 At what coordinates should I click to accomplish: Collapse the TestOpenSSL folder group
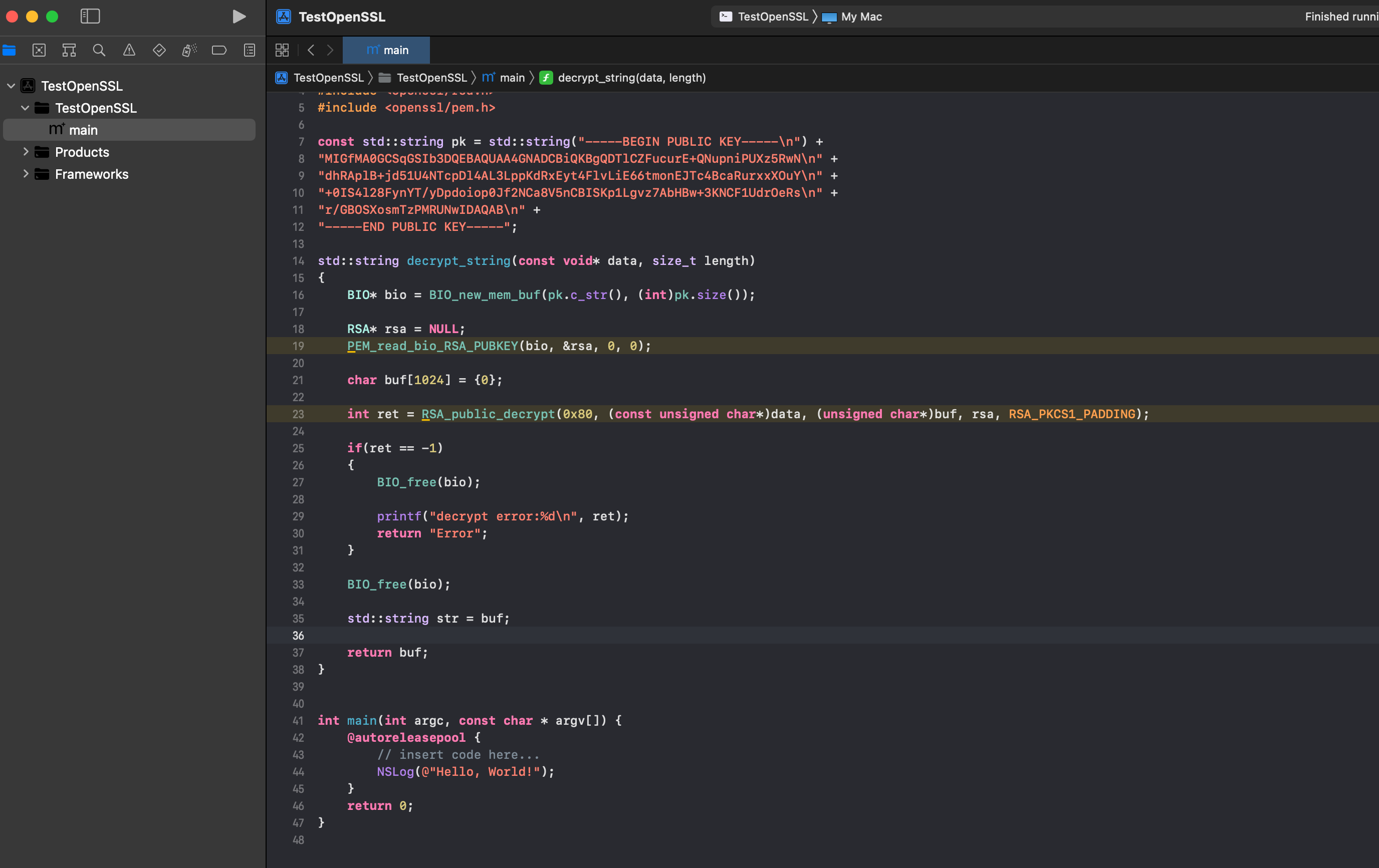[x=25, y=108]
